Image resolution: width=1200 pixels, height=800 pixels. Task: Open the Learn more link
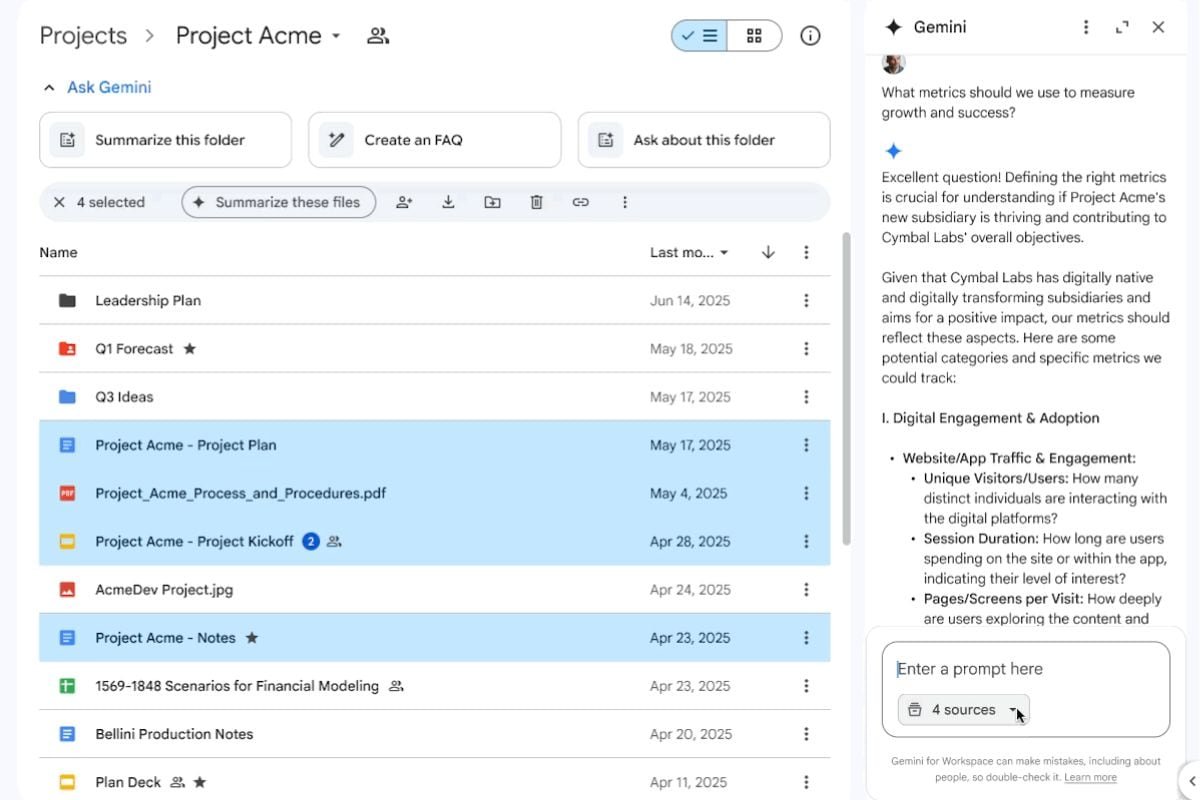tap(1090, 777)
